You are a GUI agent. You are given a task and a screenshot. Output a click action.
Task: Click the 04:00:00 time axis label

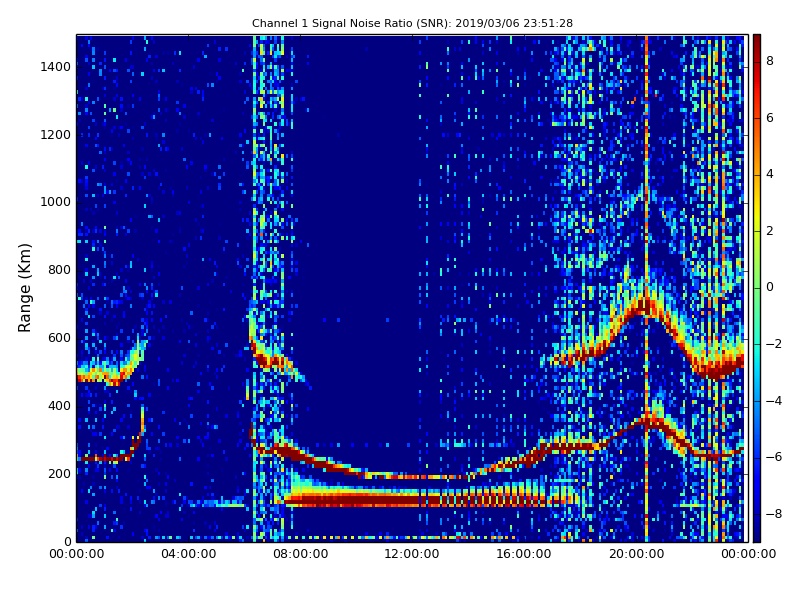coord(188,554)
